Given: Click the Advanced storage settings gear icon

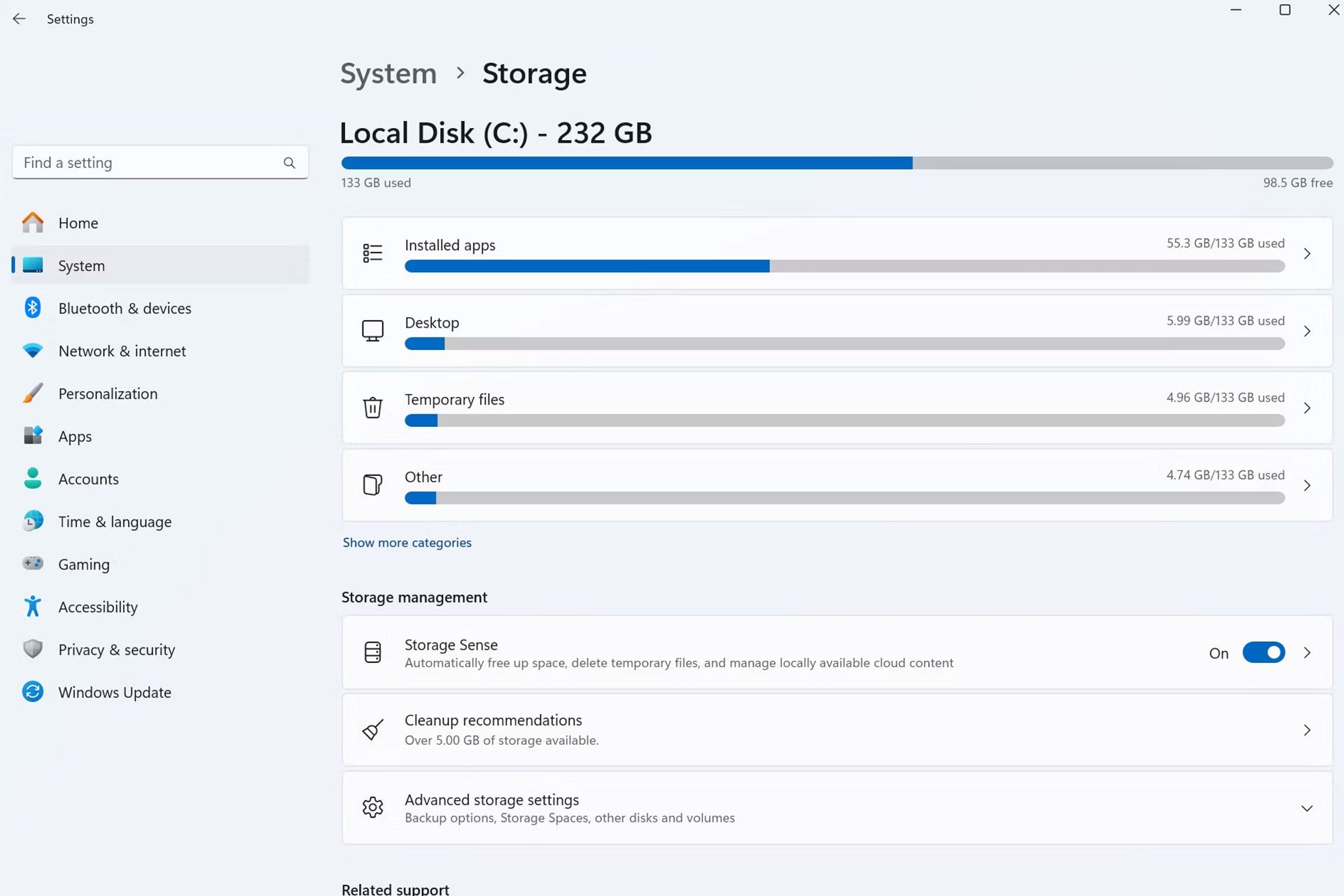Looking at the screenshot, I should click(x=372, y=807).
